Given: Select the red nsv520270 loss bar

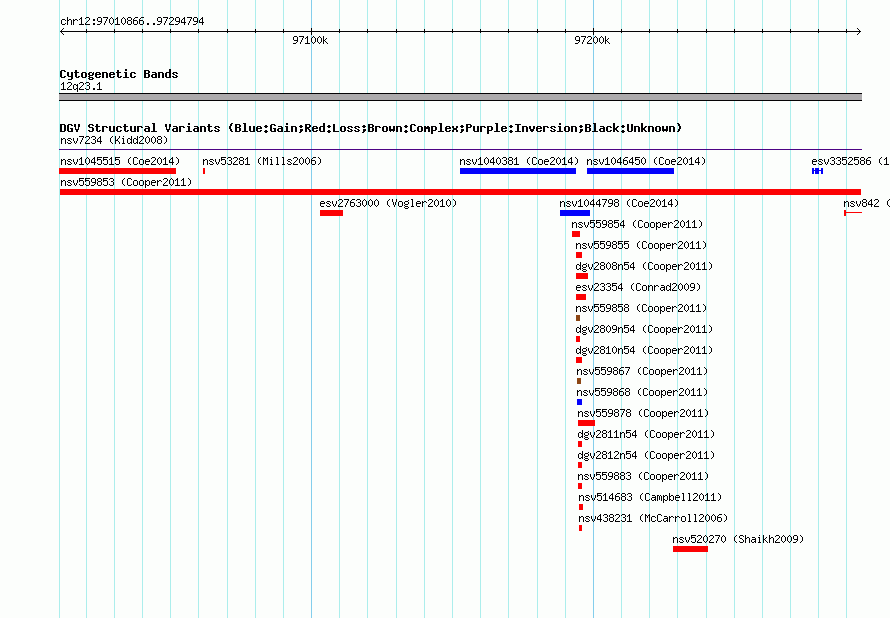Looking at the screenshot, I should (x=690, y=549).
